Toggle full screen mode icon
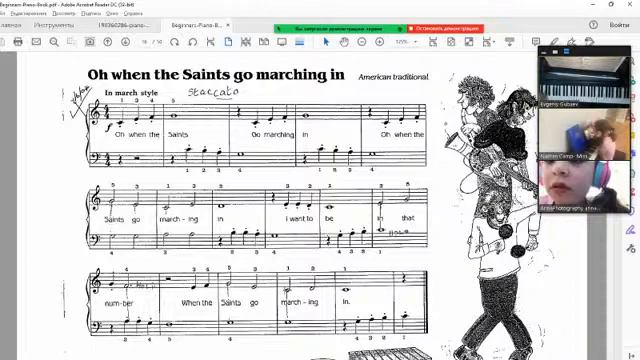640x360 pixels. [469, 42]
